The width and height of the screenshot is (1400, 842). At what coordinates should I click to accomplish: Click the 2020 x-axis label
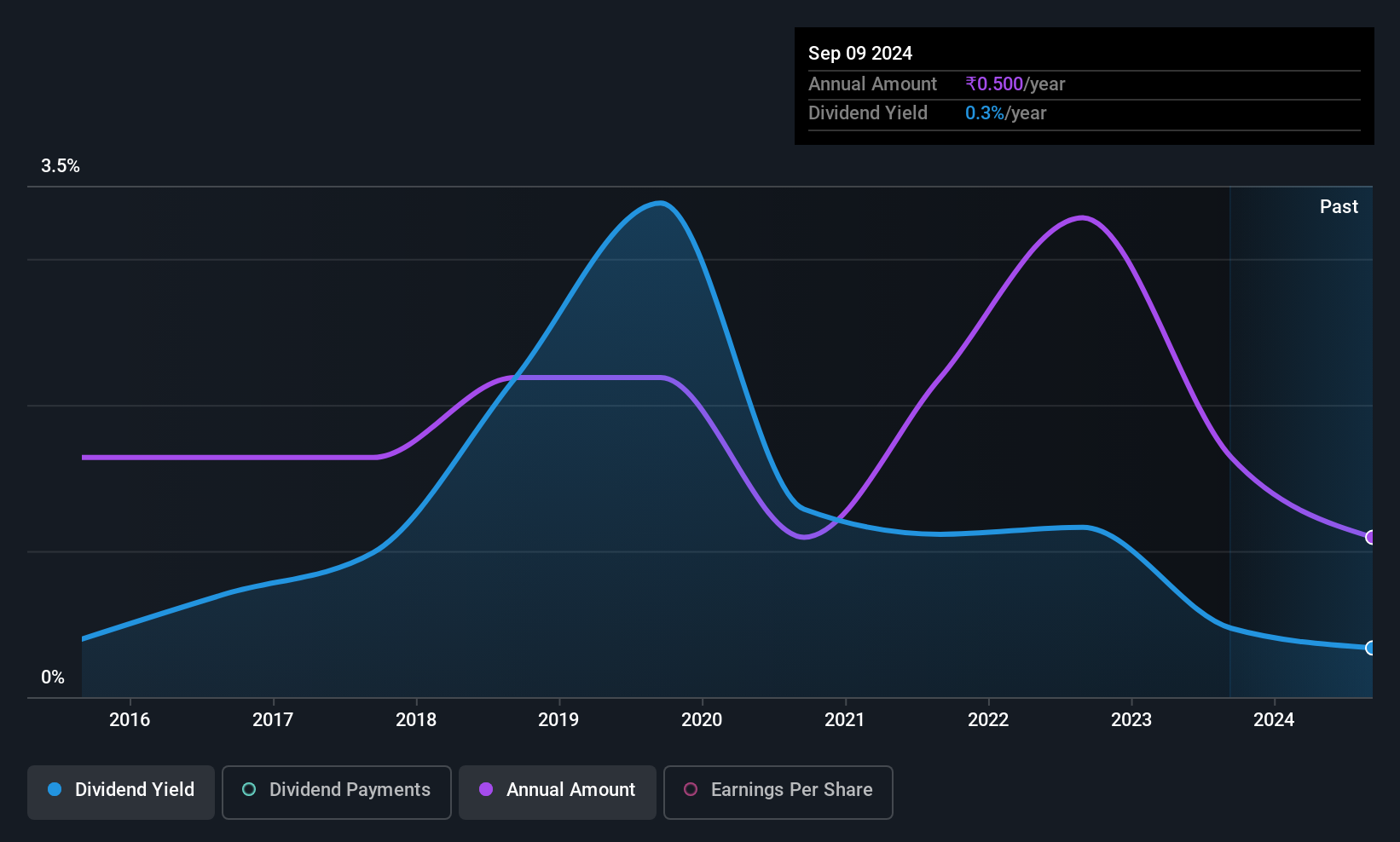click(702, 720)
